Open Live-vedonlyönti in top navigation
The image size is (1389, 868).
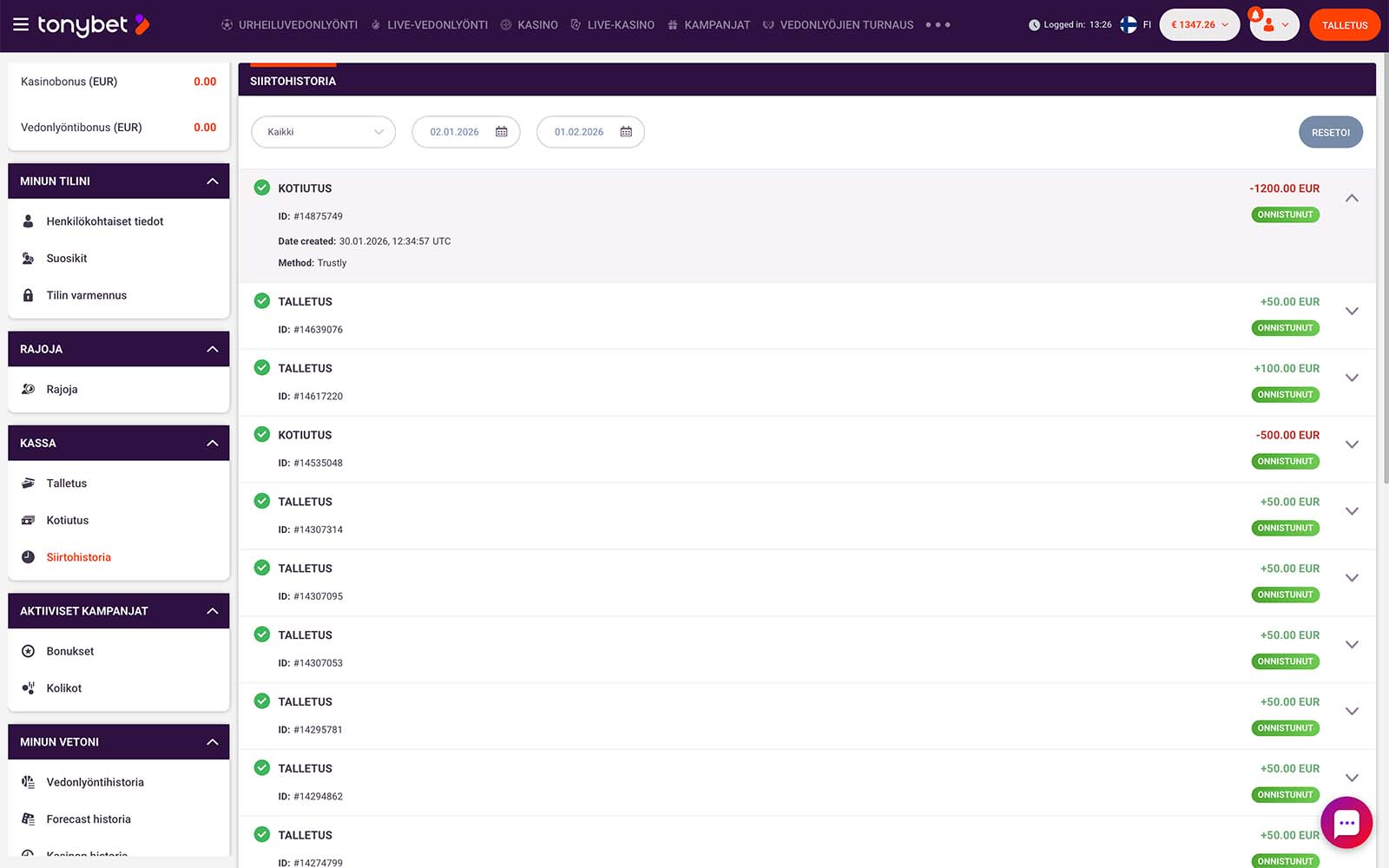[x=429, y=25]
